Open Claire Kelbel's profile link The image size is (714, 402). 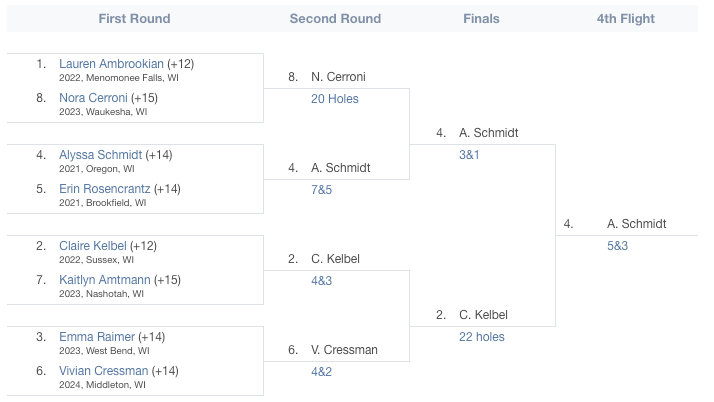[x=93, y=246]
